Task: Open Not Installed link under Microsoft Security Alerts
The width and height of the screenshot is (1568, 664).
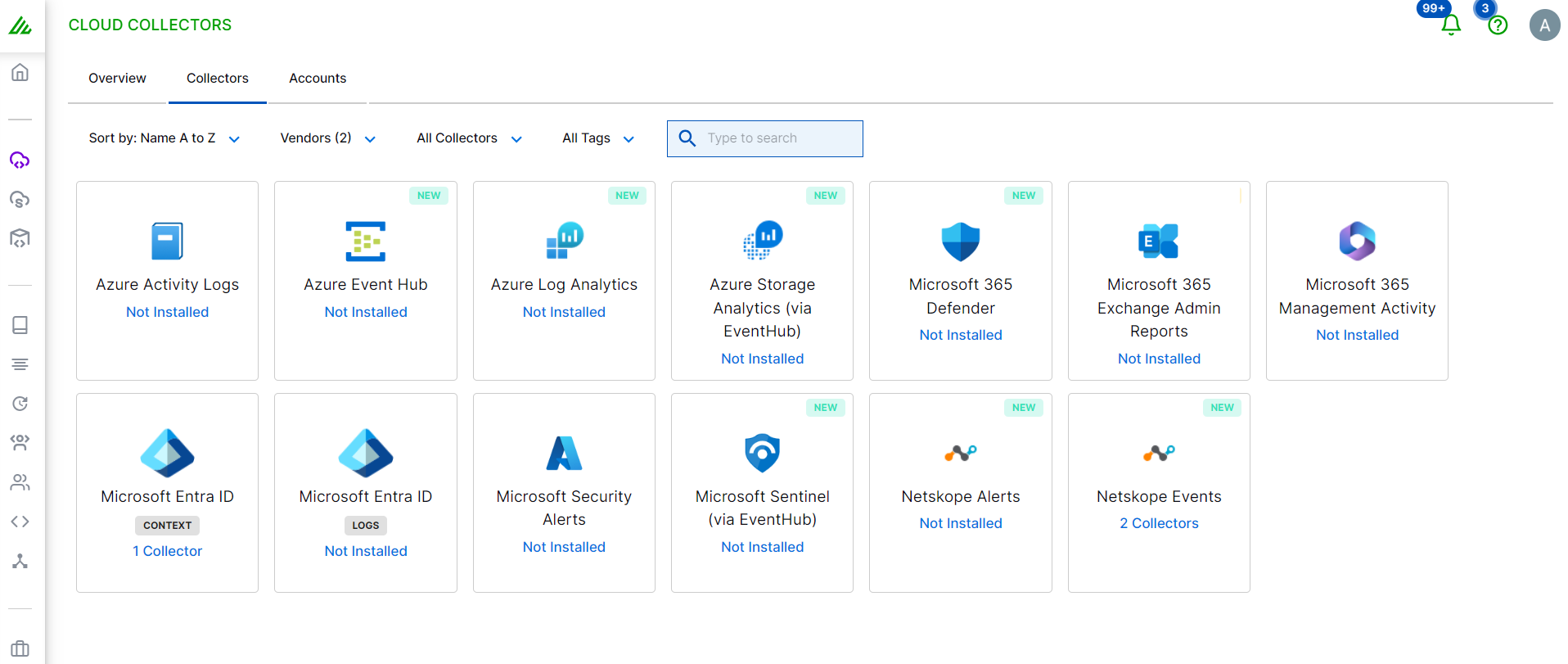Action: 565,547
